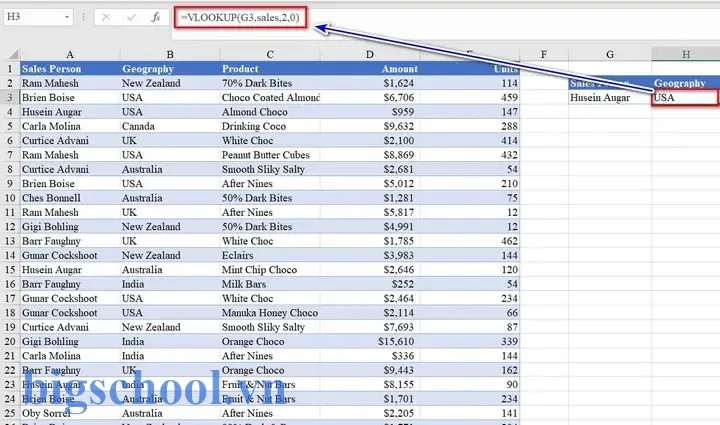Click cell G3 Husein Augar
720x425 pixels.
click(x=610, y=98)
